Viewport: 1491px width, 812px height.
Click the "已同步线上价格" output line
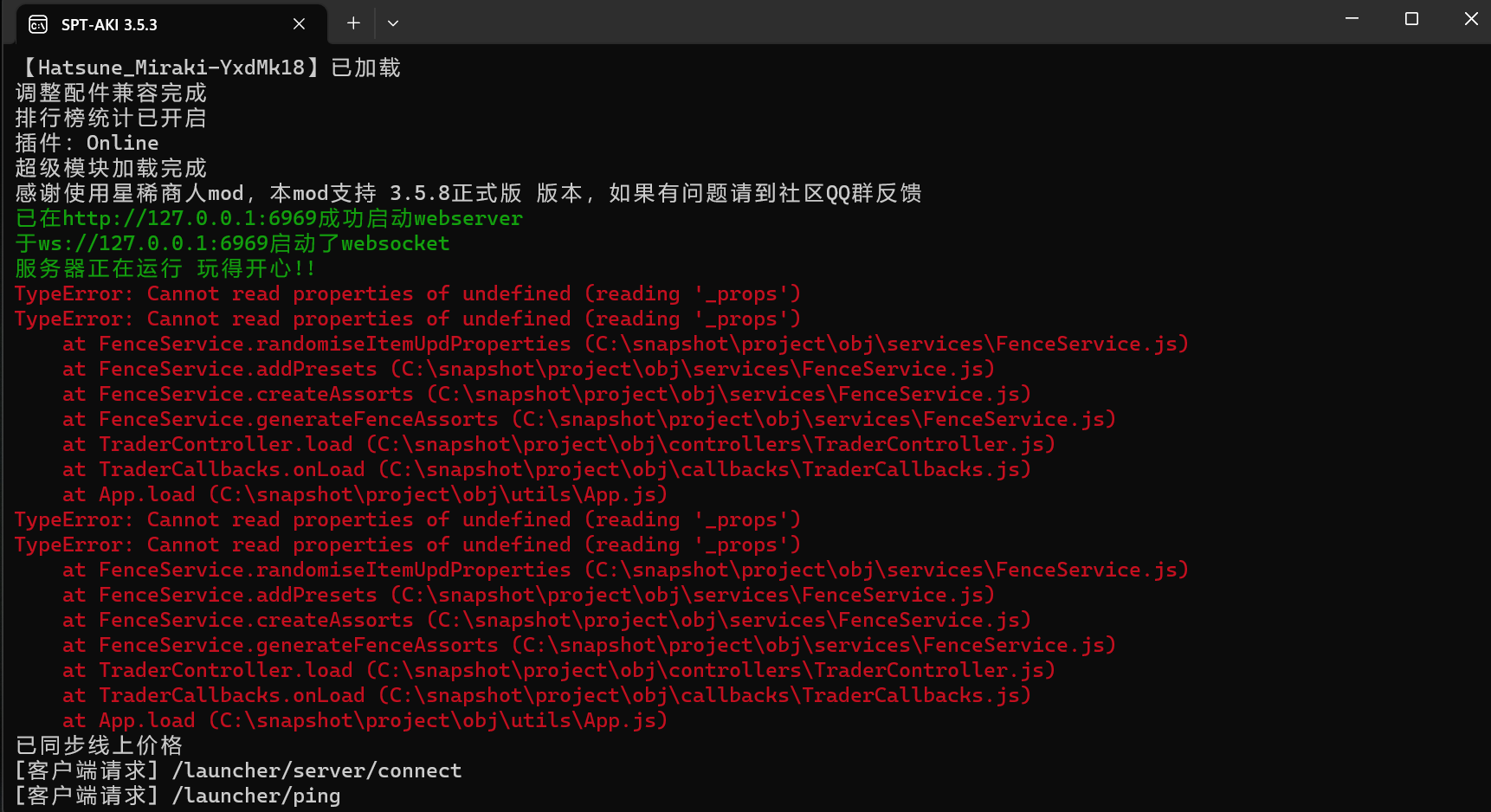(x=99, y=745)
